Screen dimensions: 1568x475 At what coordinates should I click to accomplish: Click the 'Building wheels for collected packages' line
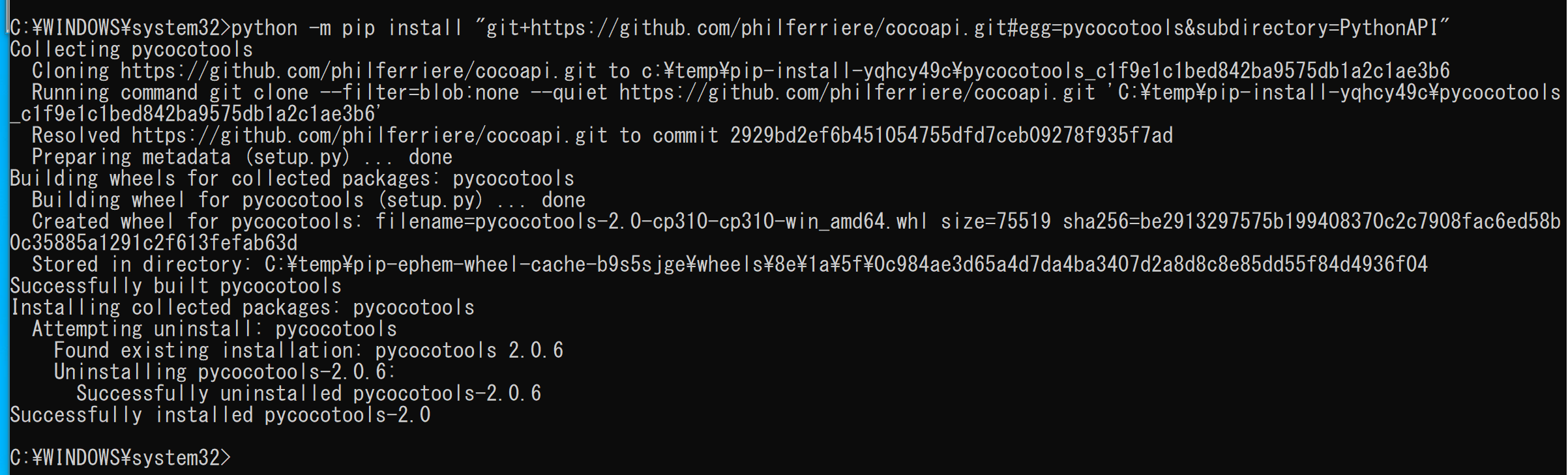point(292,178)
